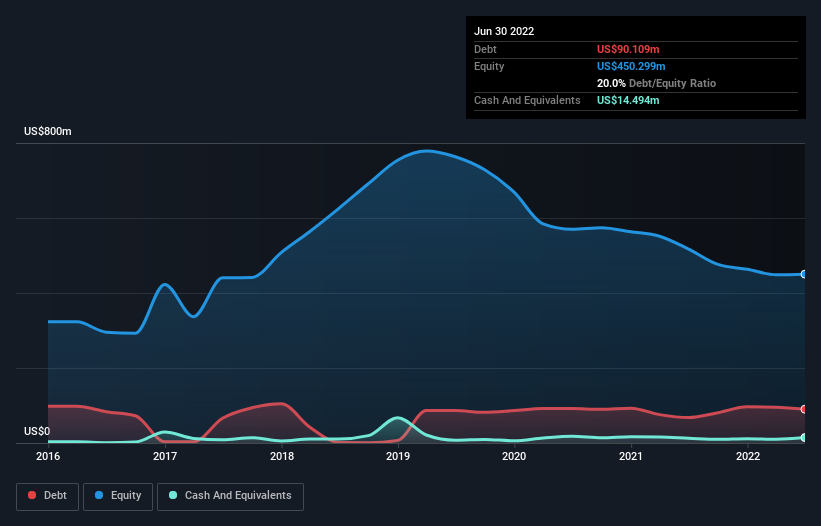This screenshot has width=821, height=526.
Task: Click the 2019 x-axis label
Action: (398, 456)
